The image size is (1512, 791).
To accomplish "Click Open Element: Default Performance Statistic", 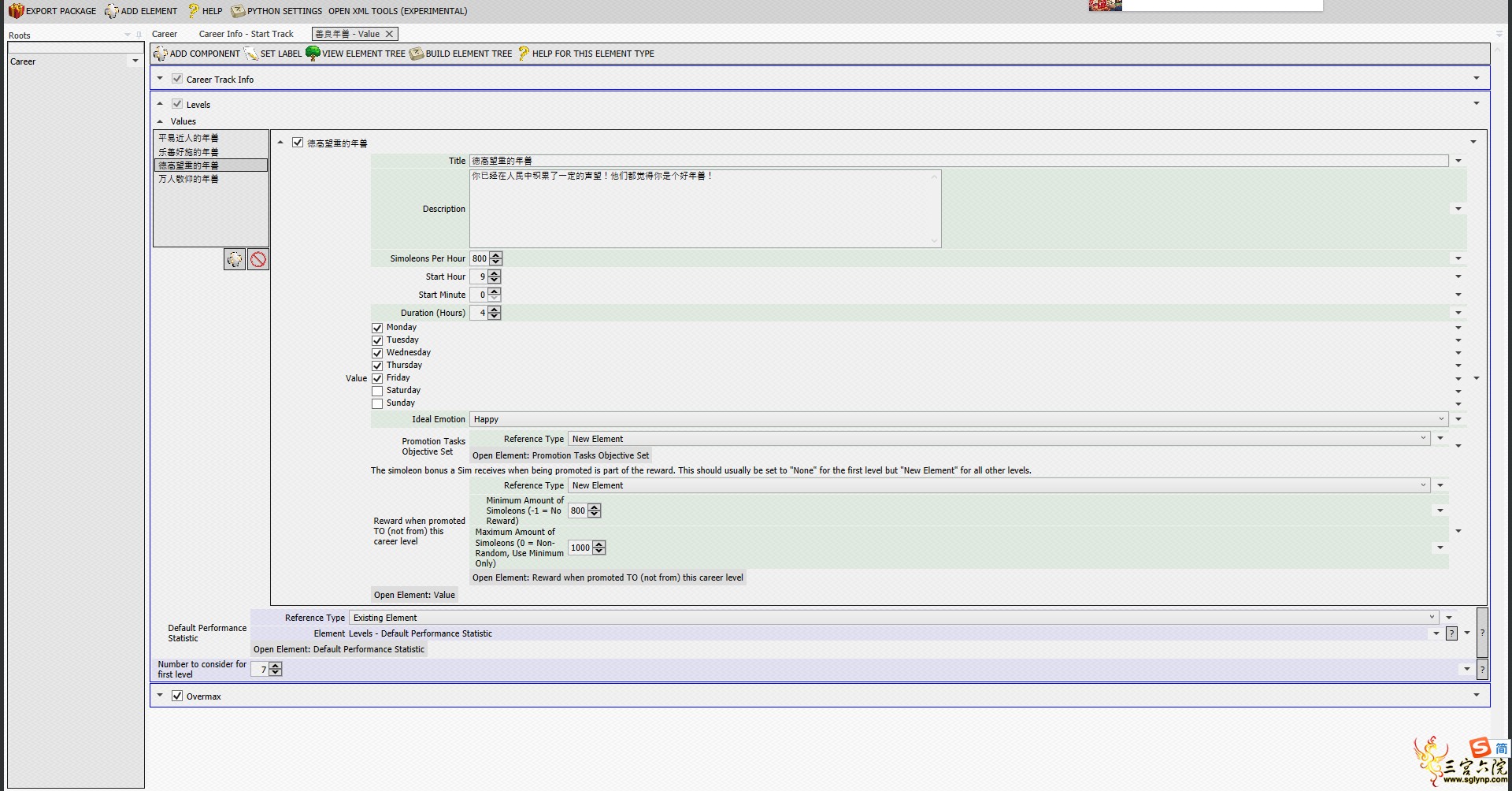I will 339,649.
